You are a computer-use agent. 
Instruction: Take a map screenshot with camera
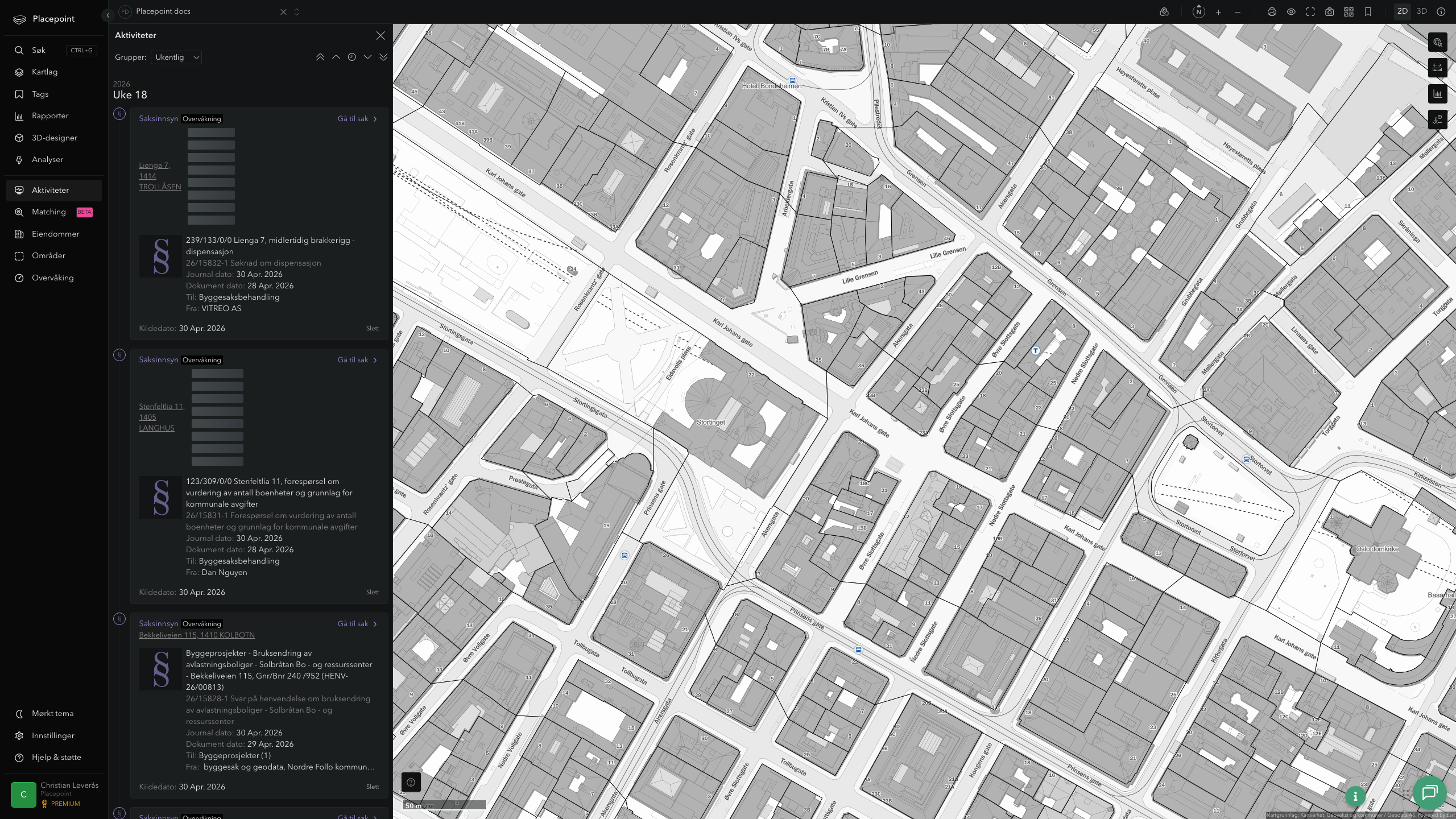click(1330, 12)
